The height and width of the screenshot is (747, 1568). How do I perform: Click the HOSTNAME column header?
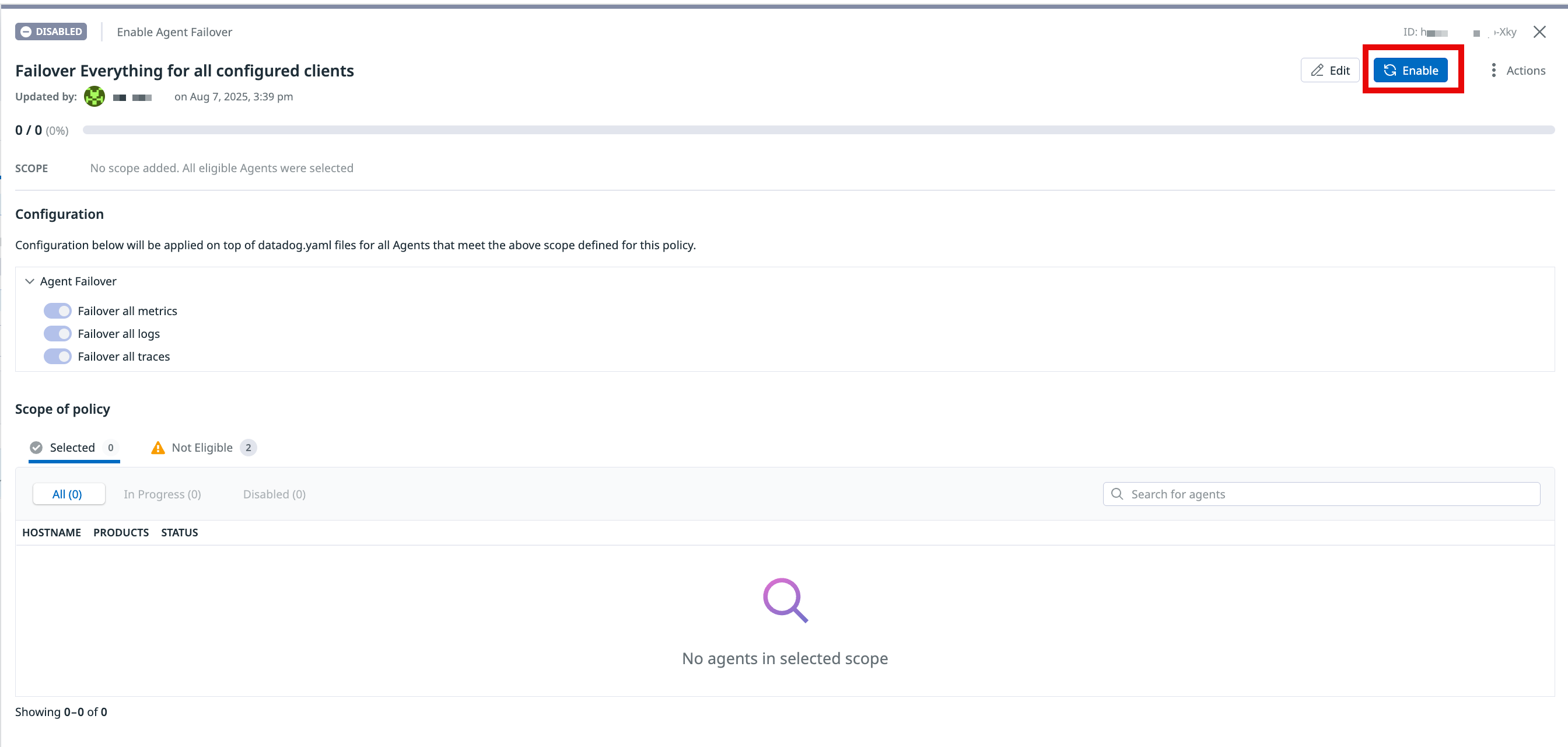[52, 533]
